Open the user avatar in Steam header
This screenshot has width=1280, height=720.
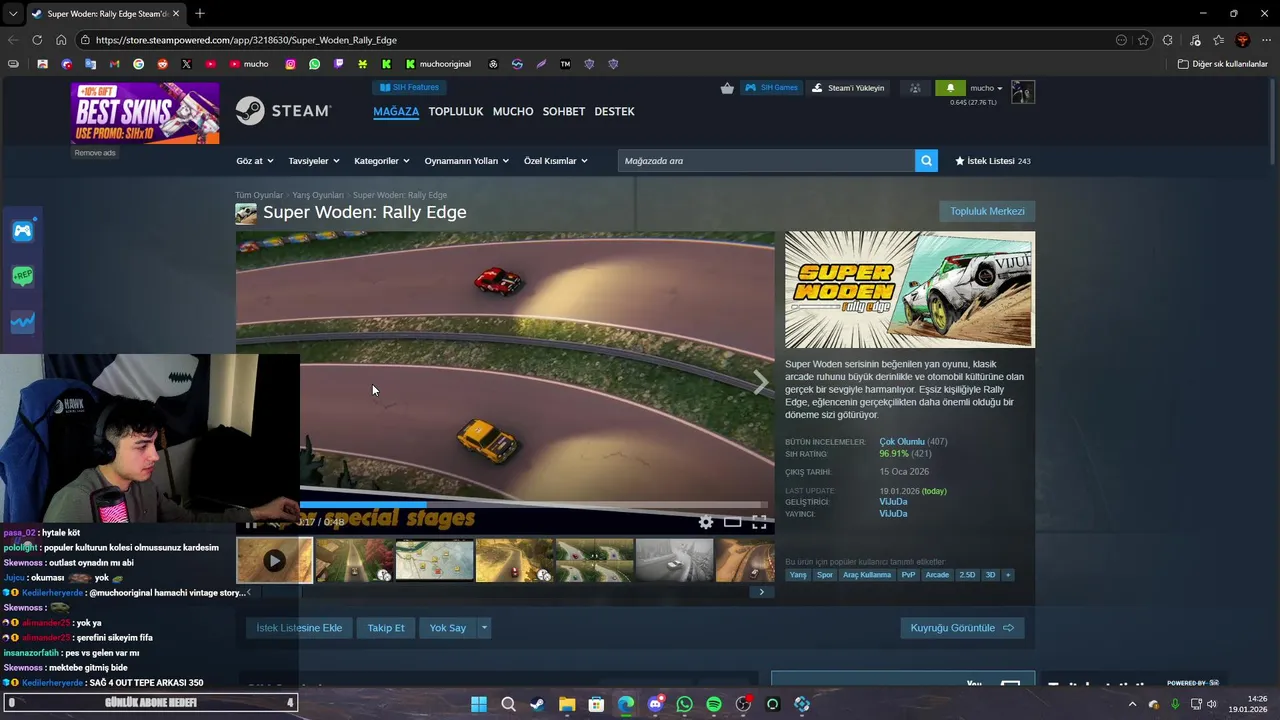1023,92
